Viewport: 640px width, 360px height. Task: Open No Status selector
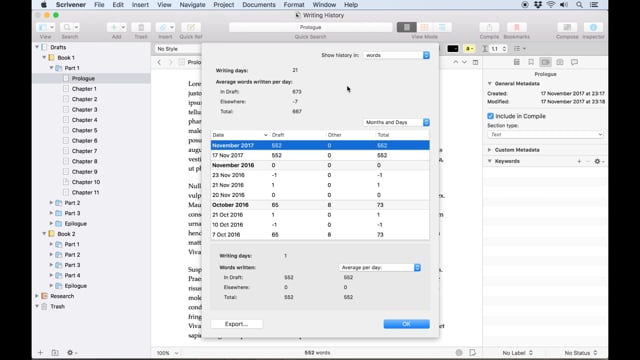[581, 353]
